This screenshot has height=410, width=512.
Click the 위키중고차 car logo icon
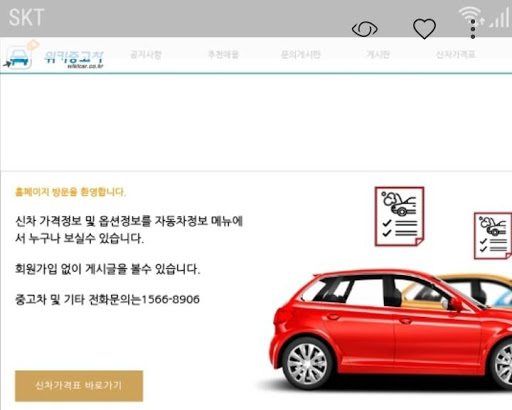click(21, 56)
